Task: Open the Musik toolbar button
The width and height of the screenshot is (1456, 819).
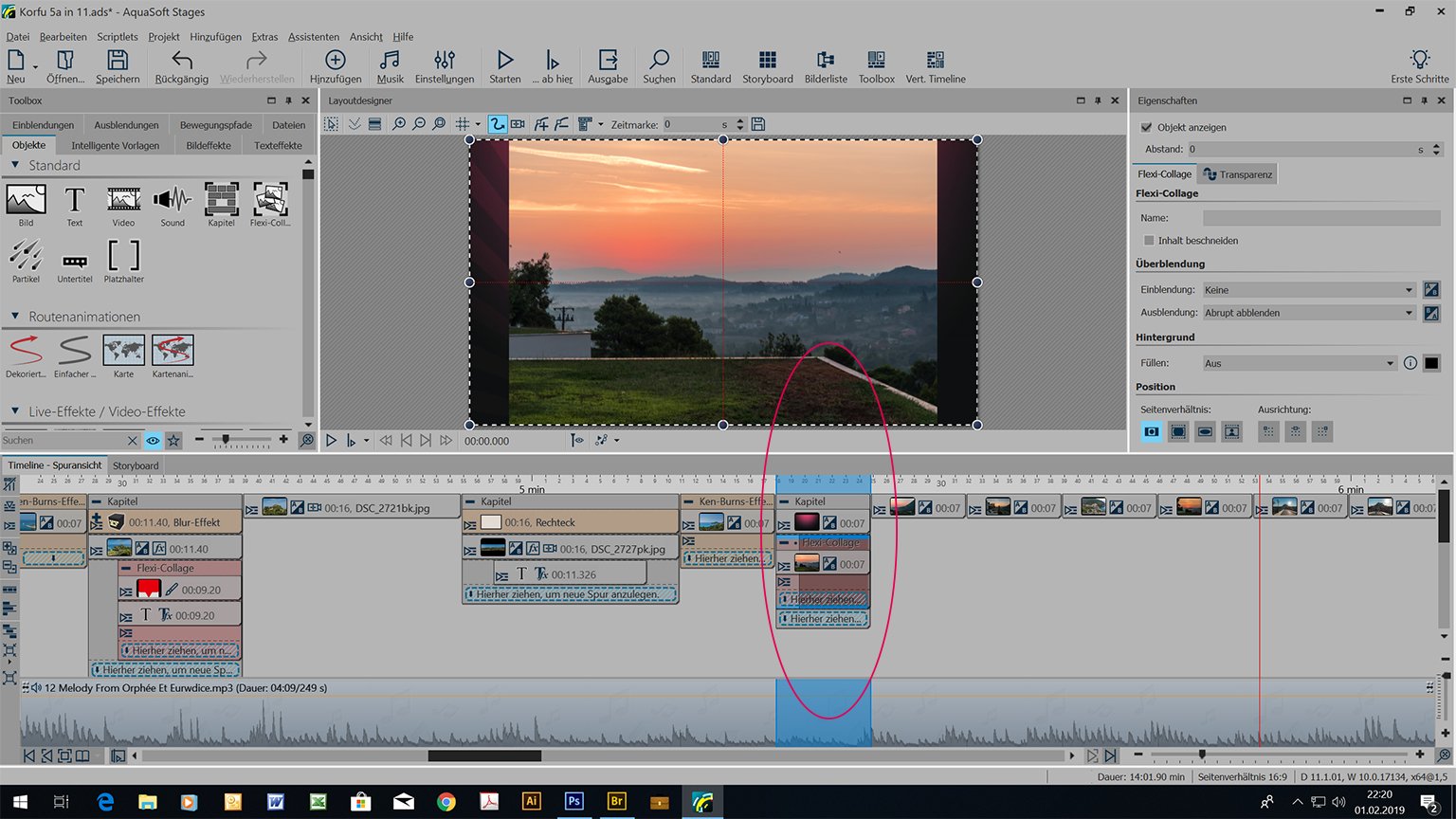Action: pos(390,66)
